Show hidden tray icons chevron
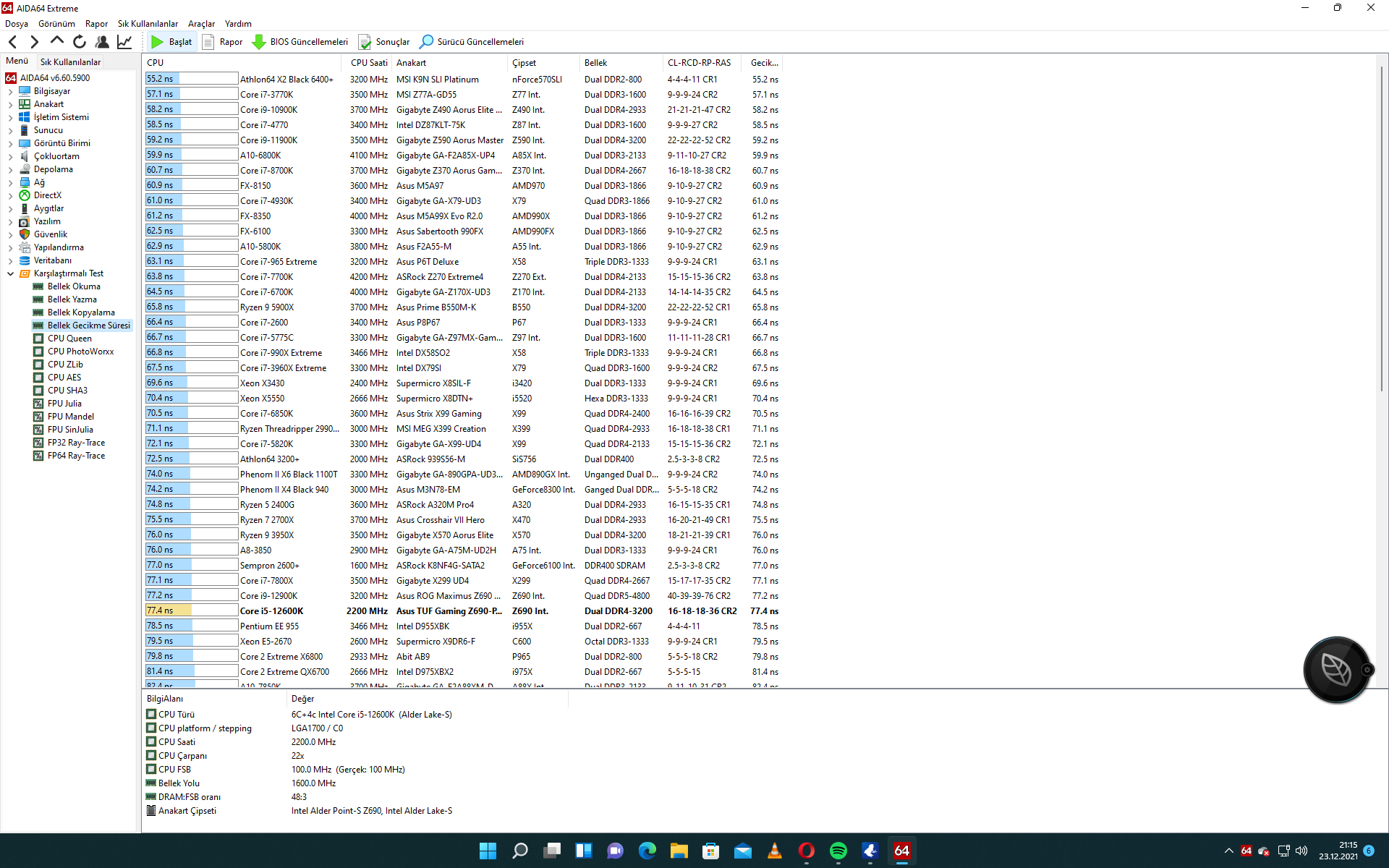This screenshot has width=1389, height=868. pyautogui.click(x=1228, y=851)
